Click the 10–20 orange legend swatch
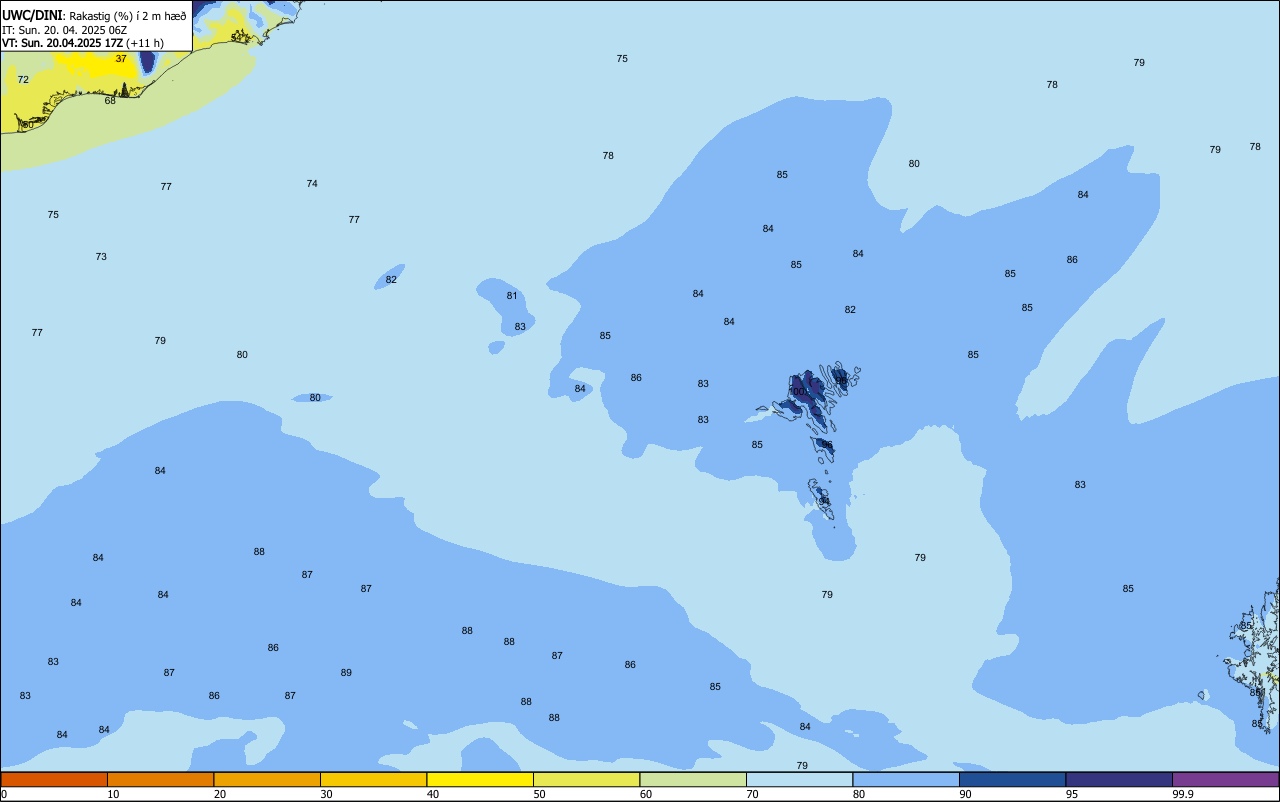 (160, 779)
